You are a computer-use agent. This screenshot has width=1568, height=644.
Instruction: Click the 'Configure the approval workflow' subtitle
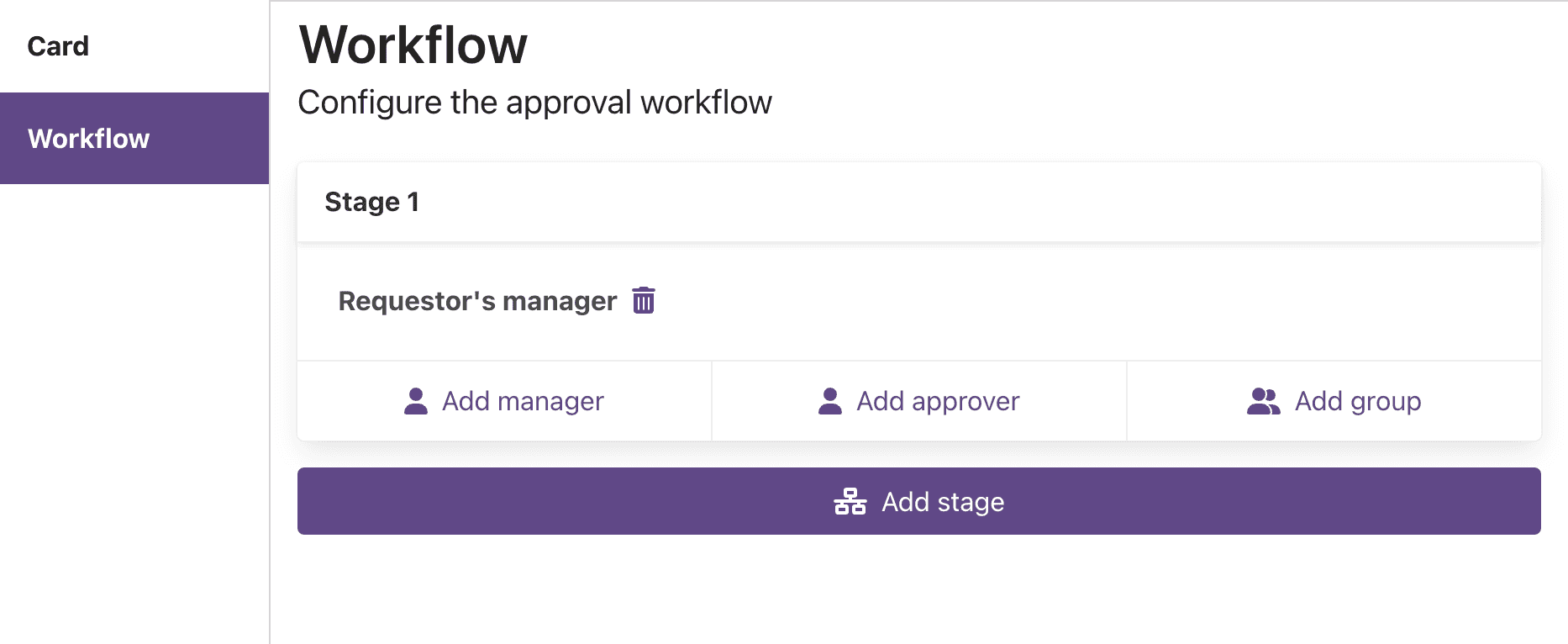[534, 103]
